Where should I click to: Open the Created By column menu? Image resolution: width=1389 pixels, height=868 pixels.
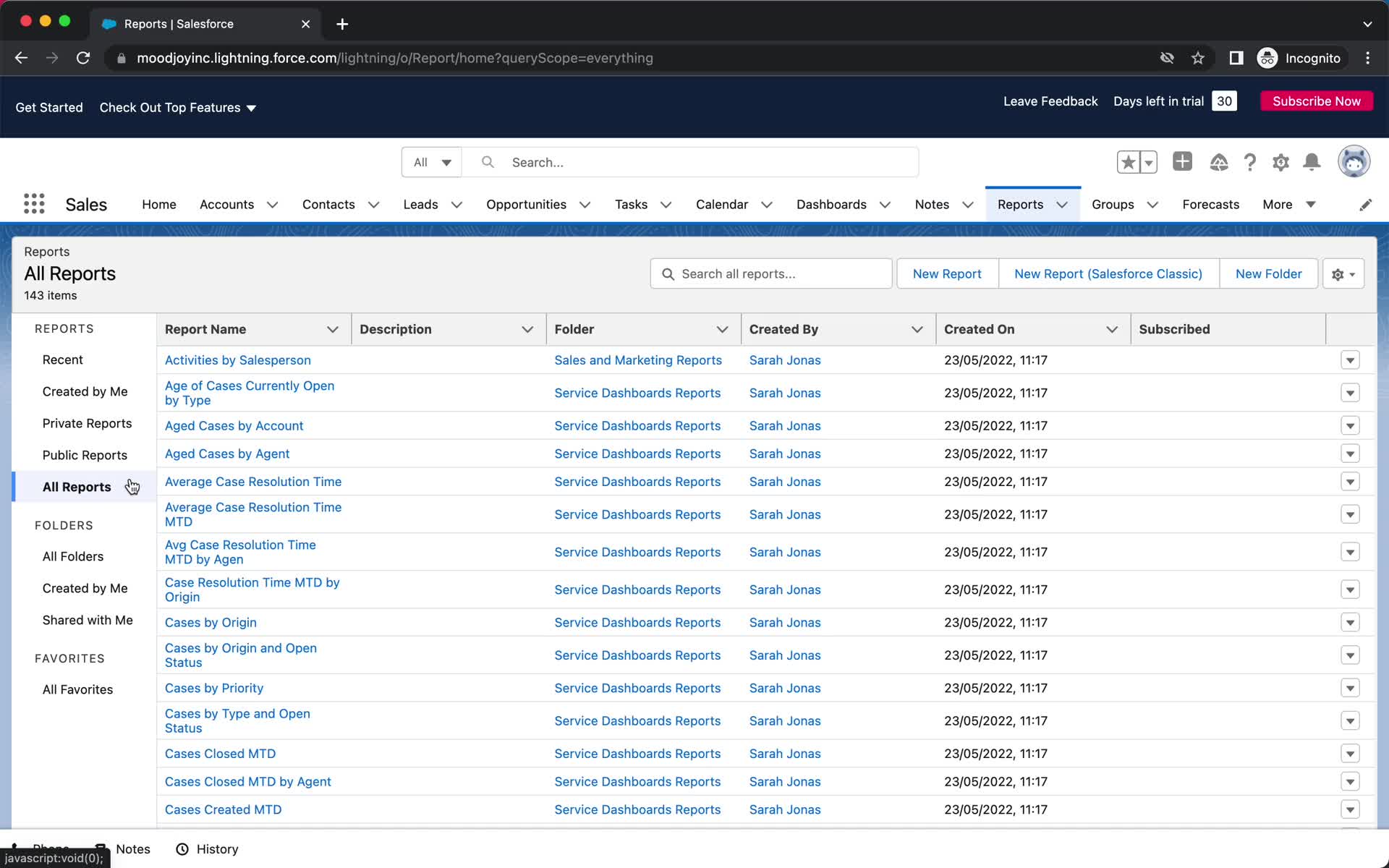point(917,329)
